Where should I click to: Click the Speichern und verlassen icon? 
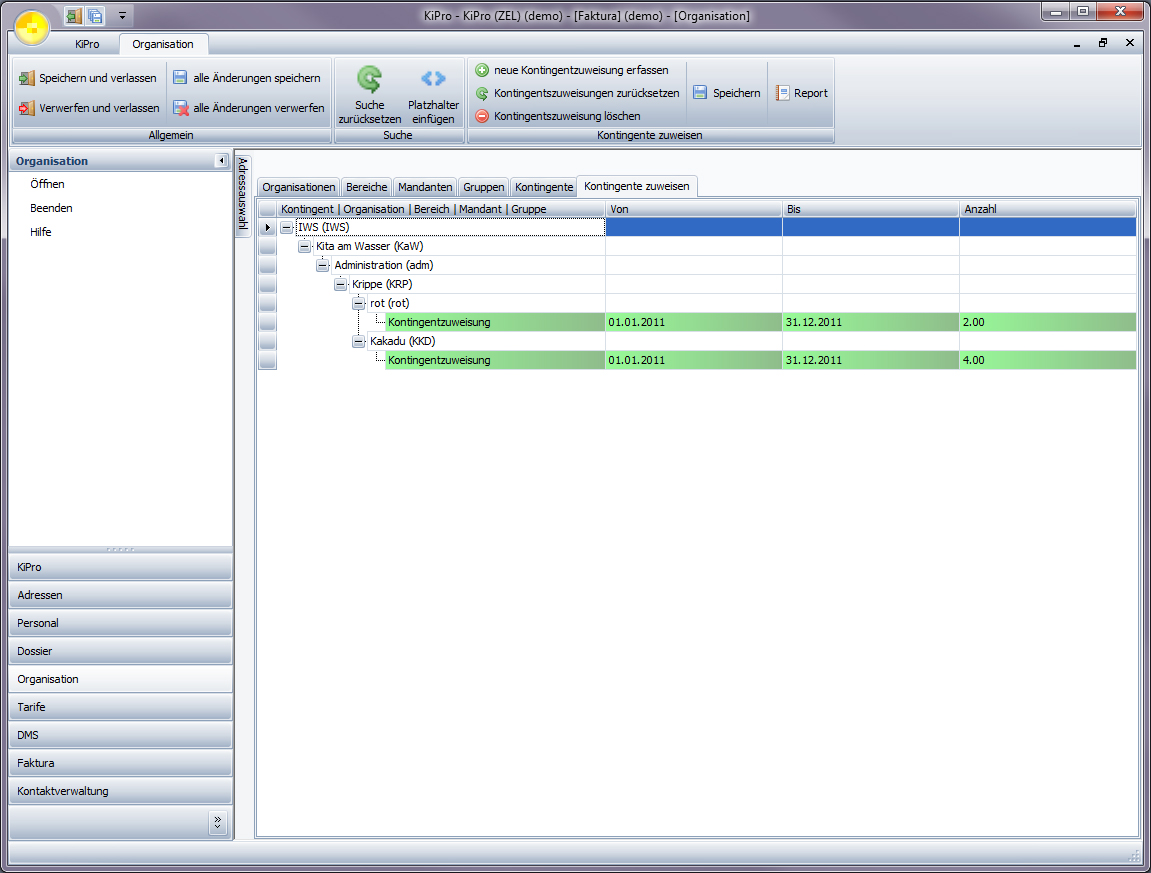[27, 78]
